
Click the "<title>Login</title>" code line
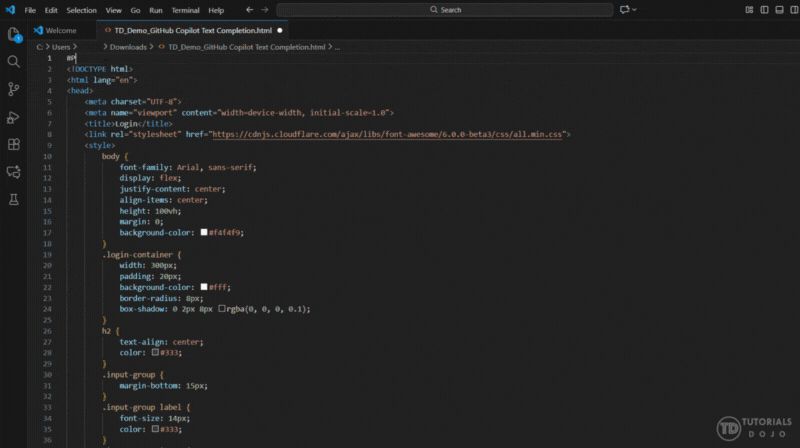129,123
